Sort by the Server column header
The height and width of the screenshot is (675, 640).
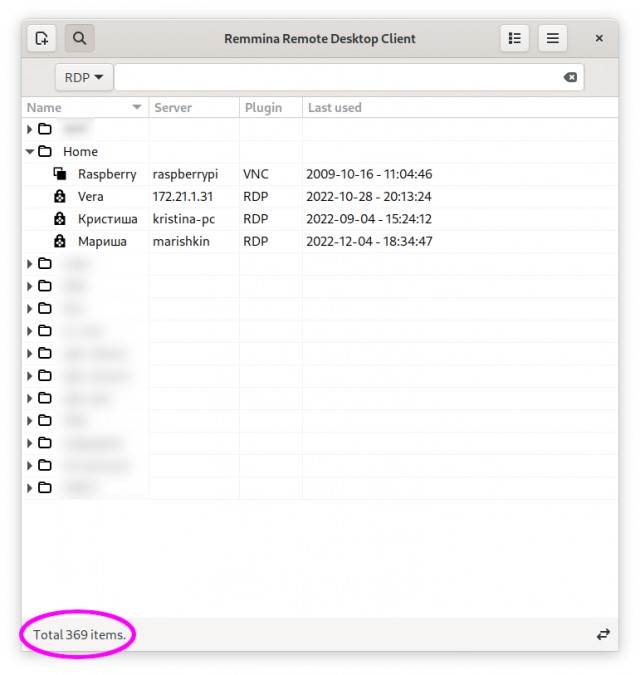point(194,108)
